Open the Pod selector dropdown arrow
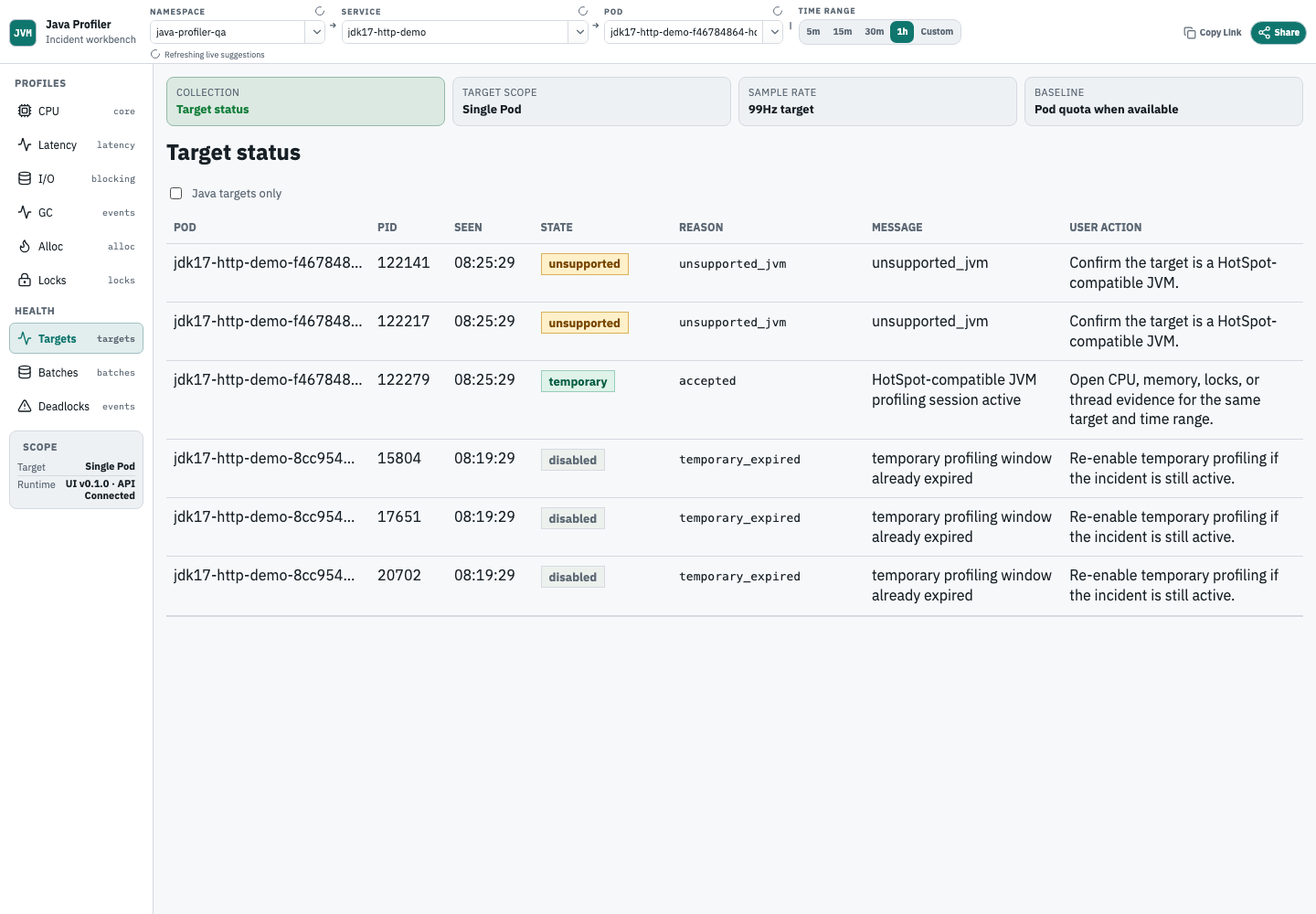 tap(774, 32)
